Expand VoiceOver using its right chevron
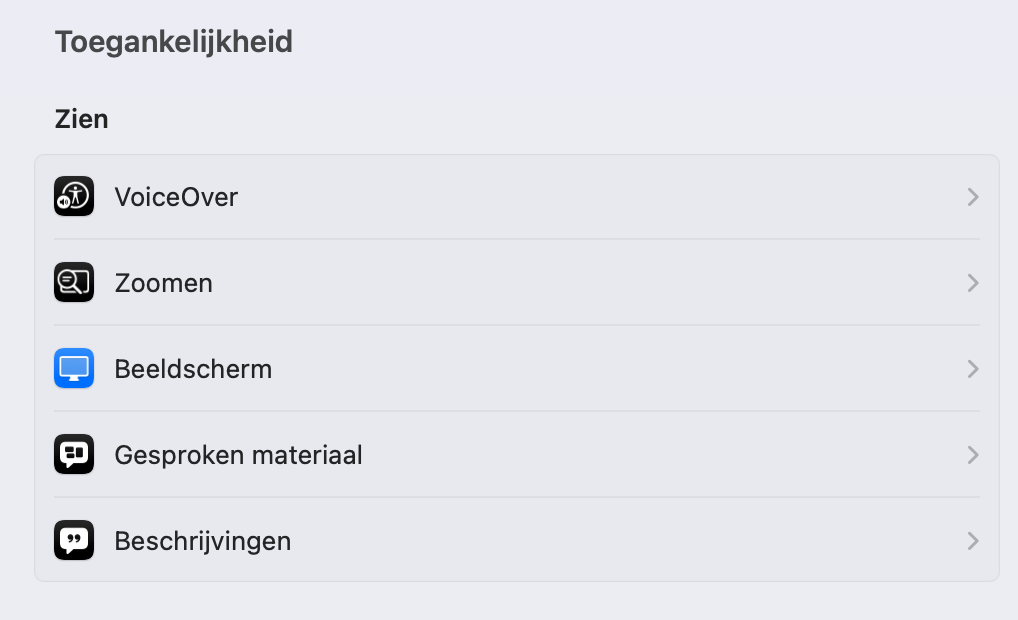The image size is (1018, 620). click(x=973, y=197)
